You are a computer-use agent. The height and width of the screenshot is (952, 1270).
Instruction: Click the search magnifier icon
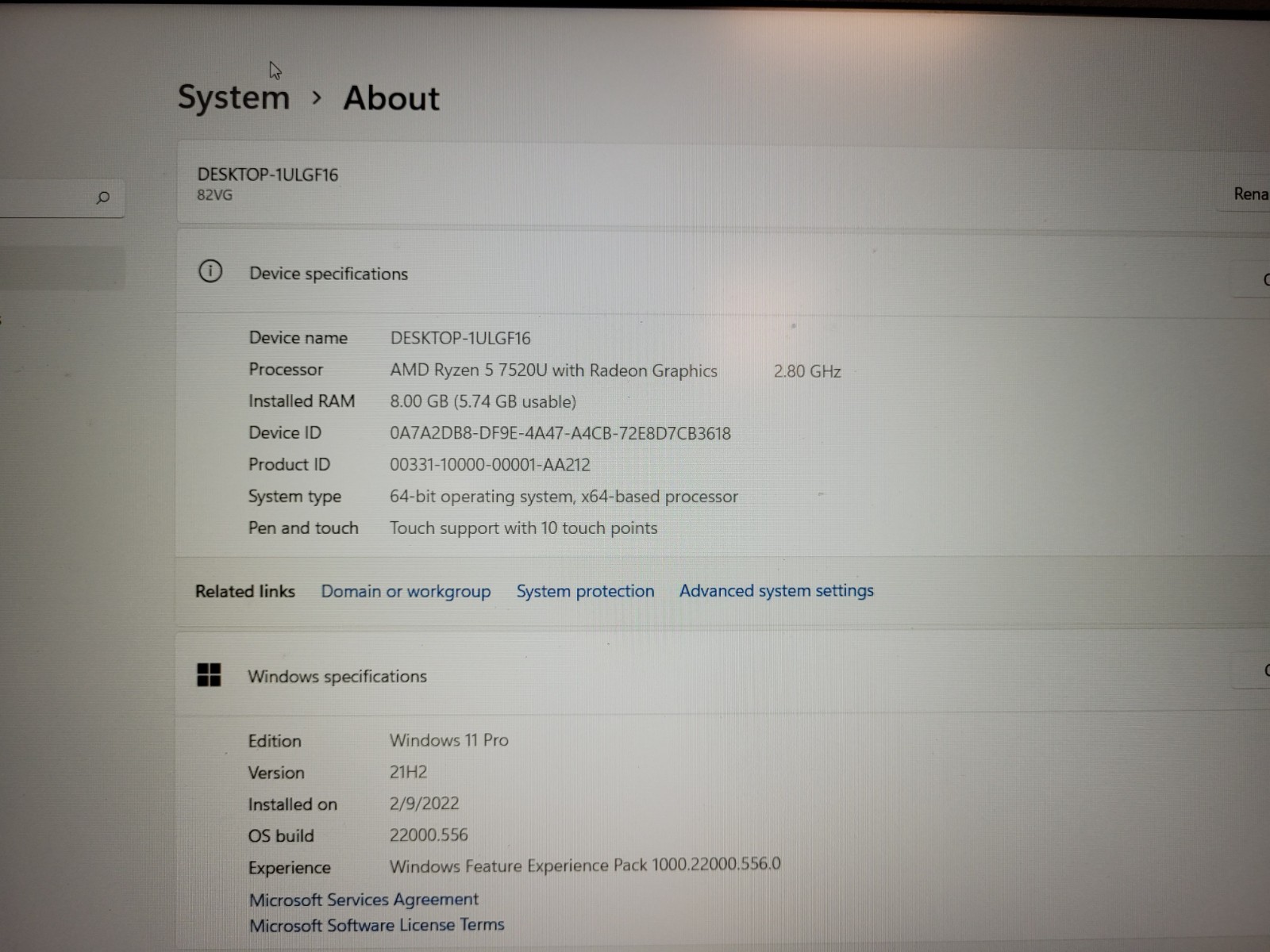(x=102, y=198)
